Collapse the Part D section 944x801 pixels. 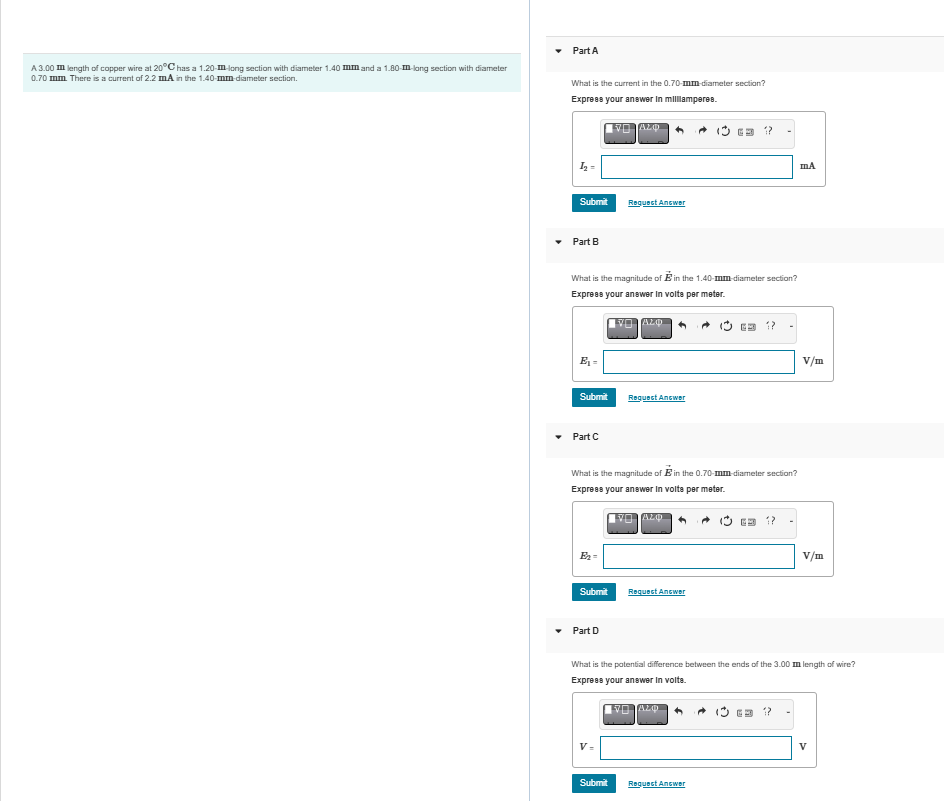pyautogui.click(x=558, y=631)
